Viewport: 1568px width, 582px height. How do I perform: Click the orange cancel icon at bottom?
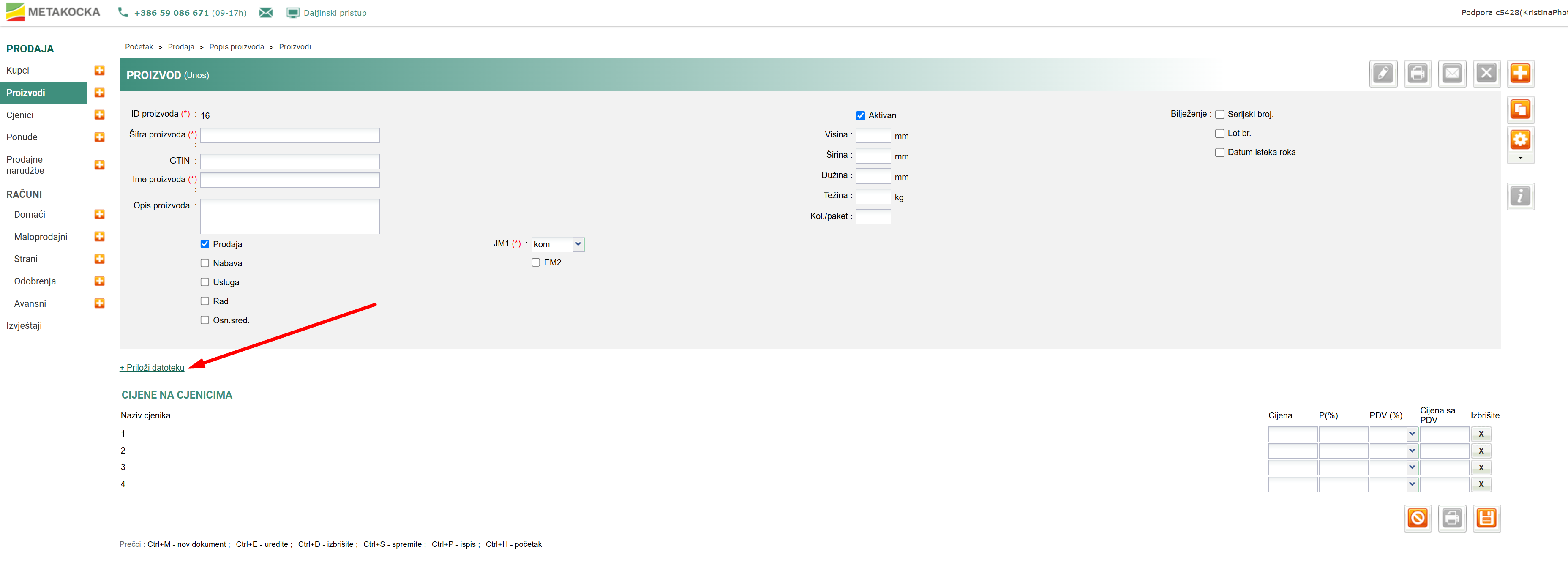(x=1417, y=518)
